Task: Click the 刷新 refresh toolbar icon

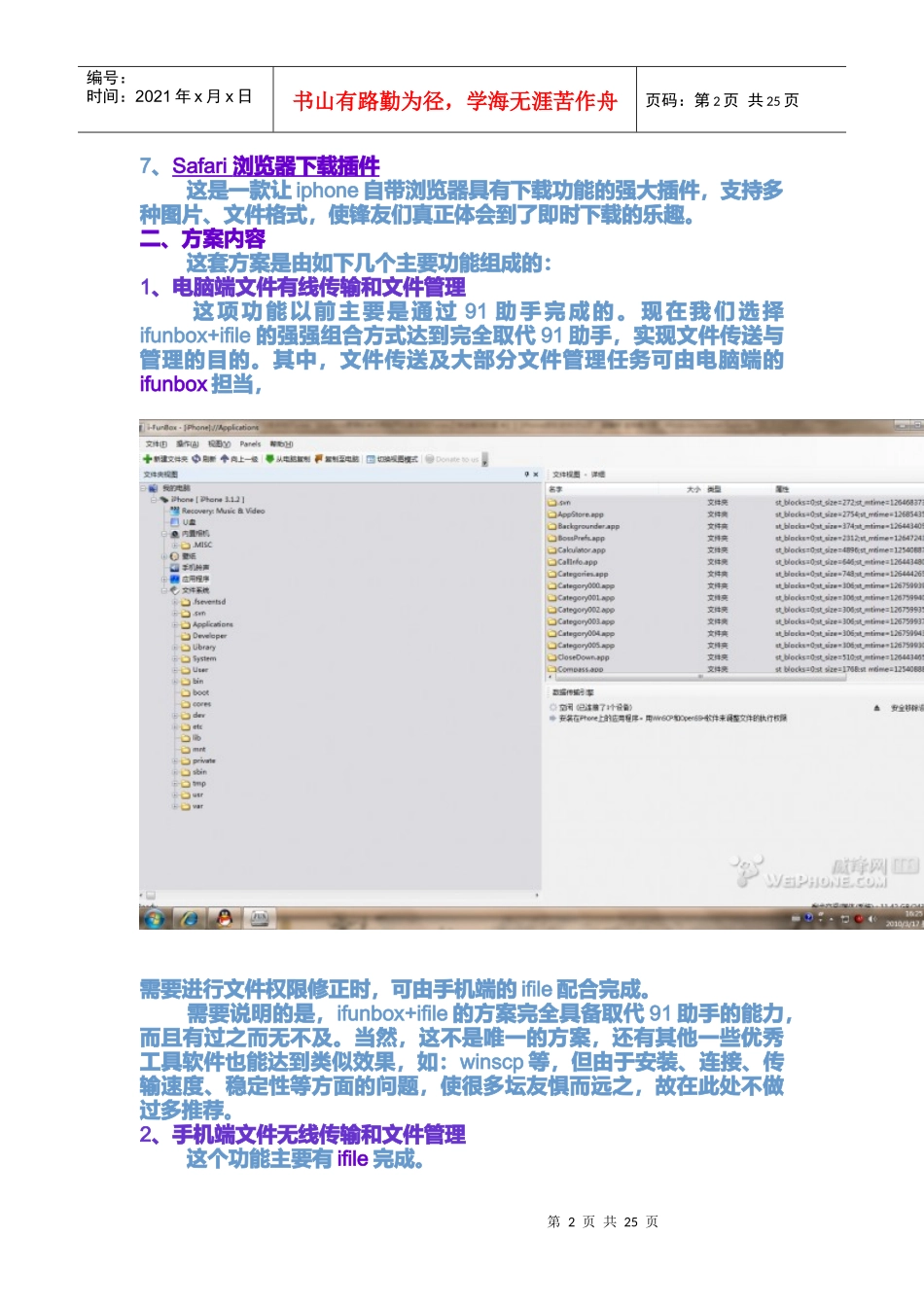Action: (195, 459)
